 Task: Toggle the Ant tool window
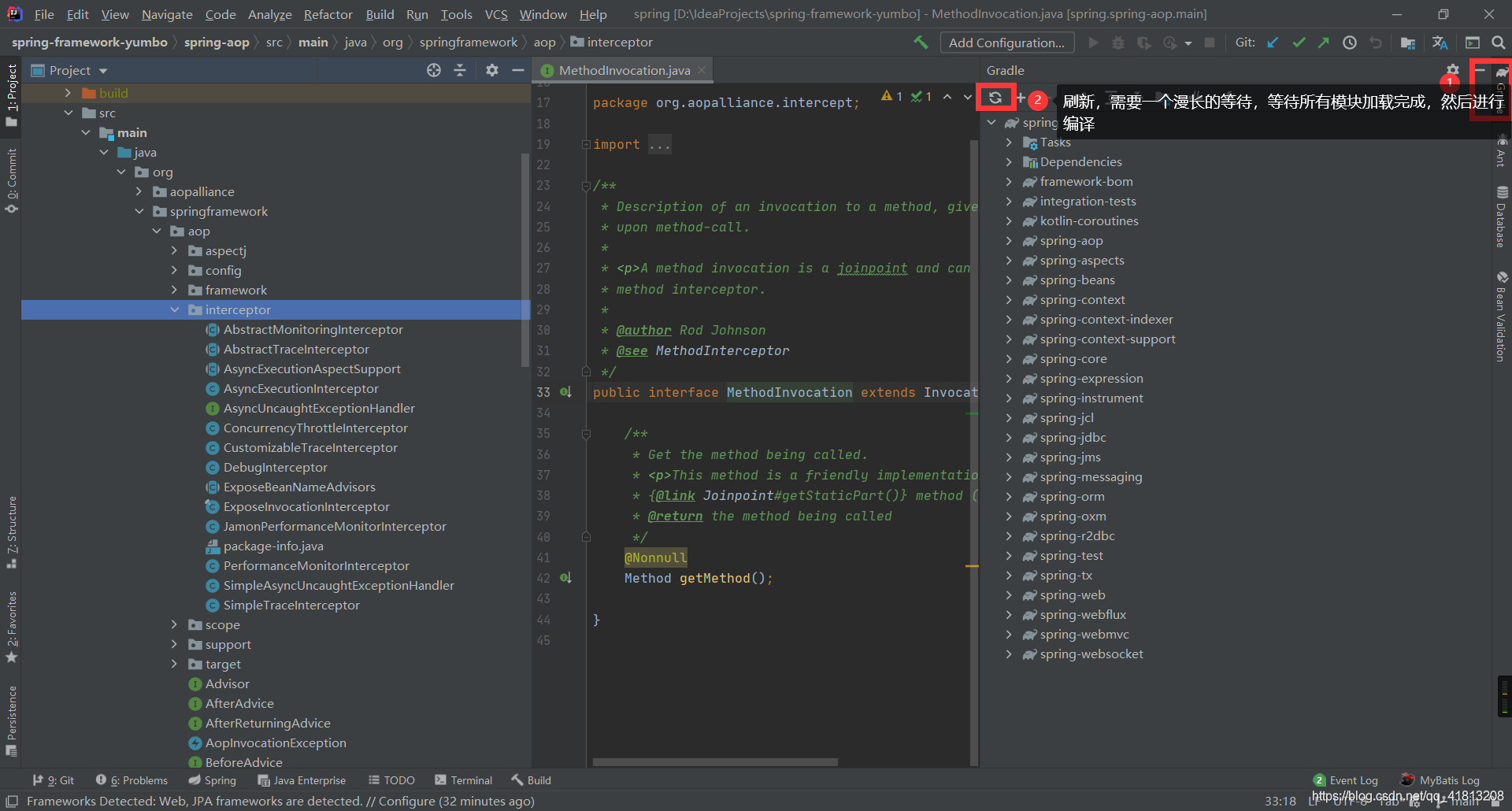pos(1502,151)
